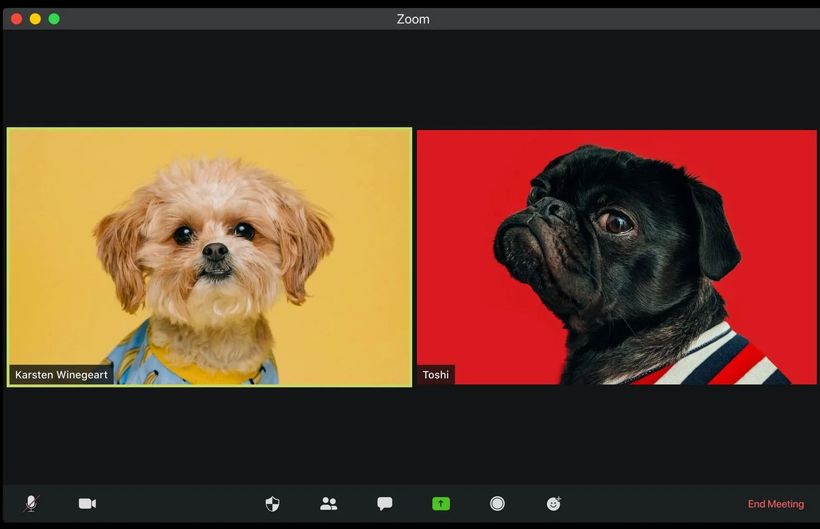The image size is (820, 529).
Task: Click the red End Meeting button
Action: click(775, 504)
